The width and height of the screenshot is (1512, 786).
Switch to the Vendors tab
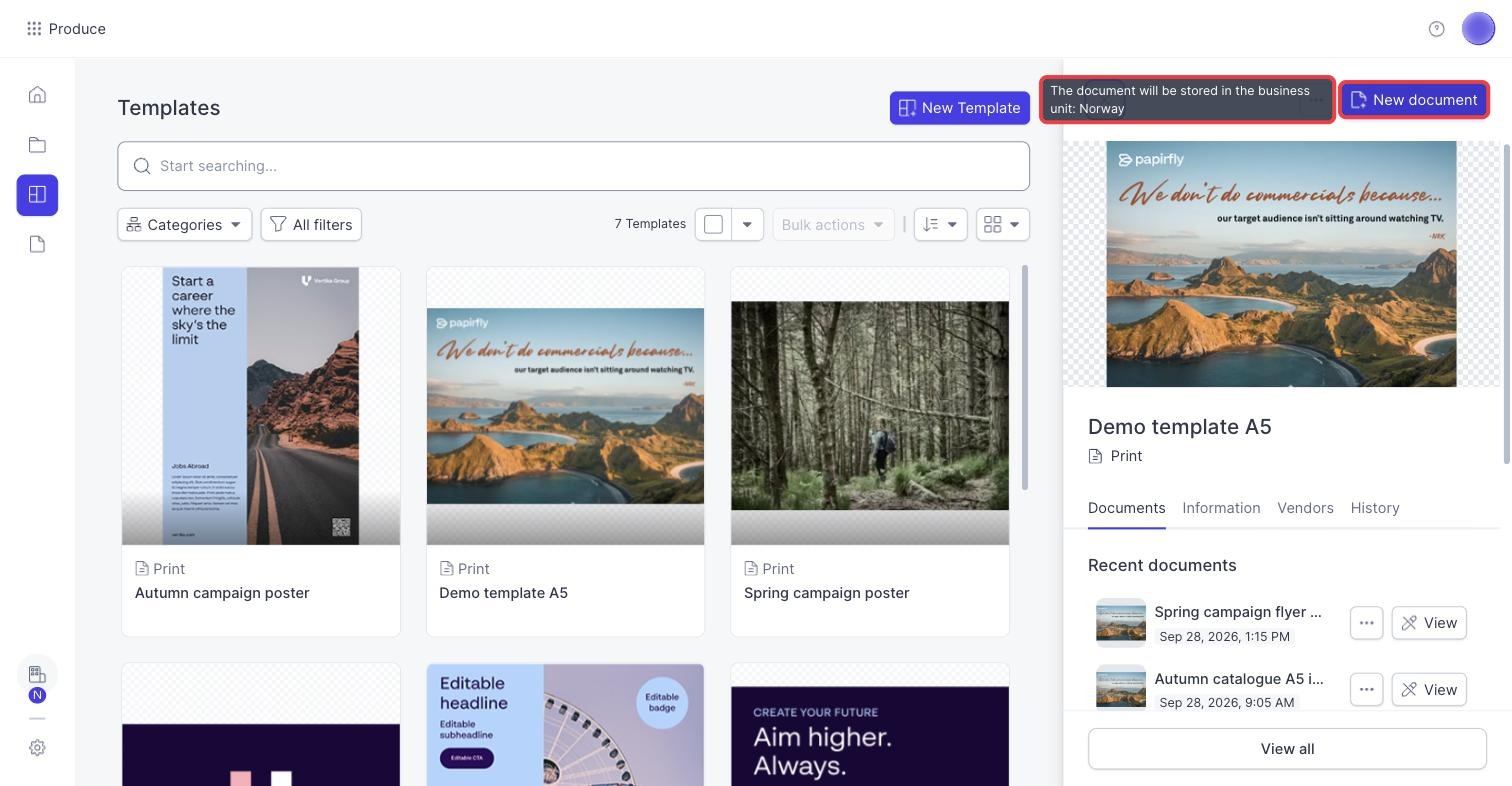click(x=1305, y=508)
